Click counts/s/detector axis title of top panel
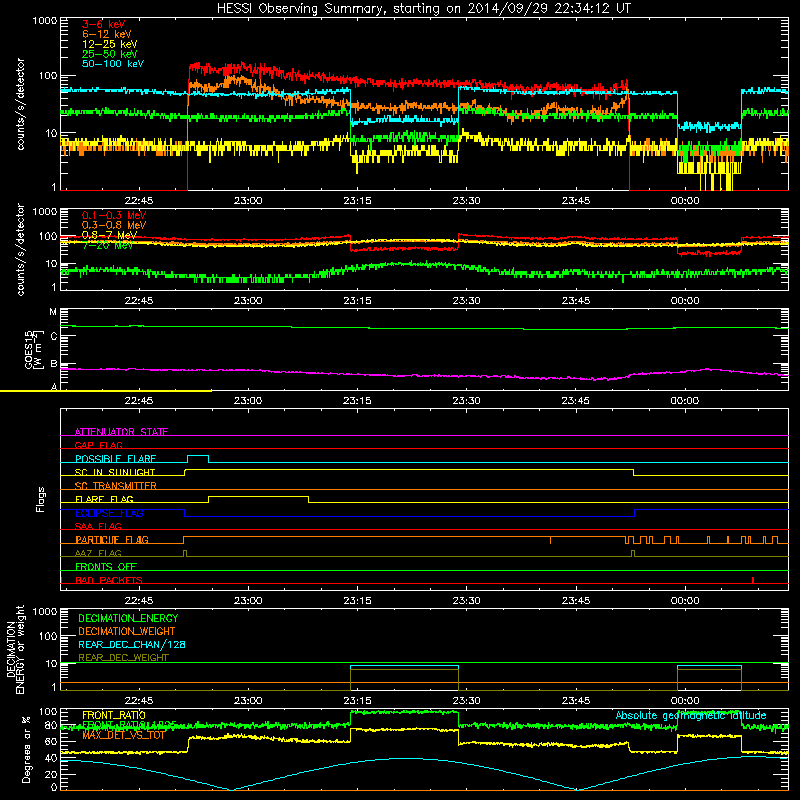The height and width of the screenshot is (800, 800). click(20, 104)
